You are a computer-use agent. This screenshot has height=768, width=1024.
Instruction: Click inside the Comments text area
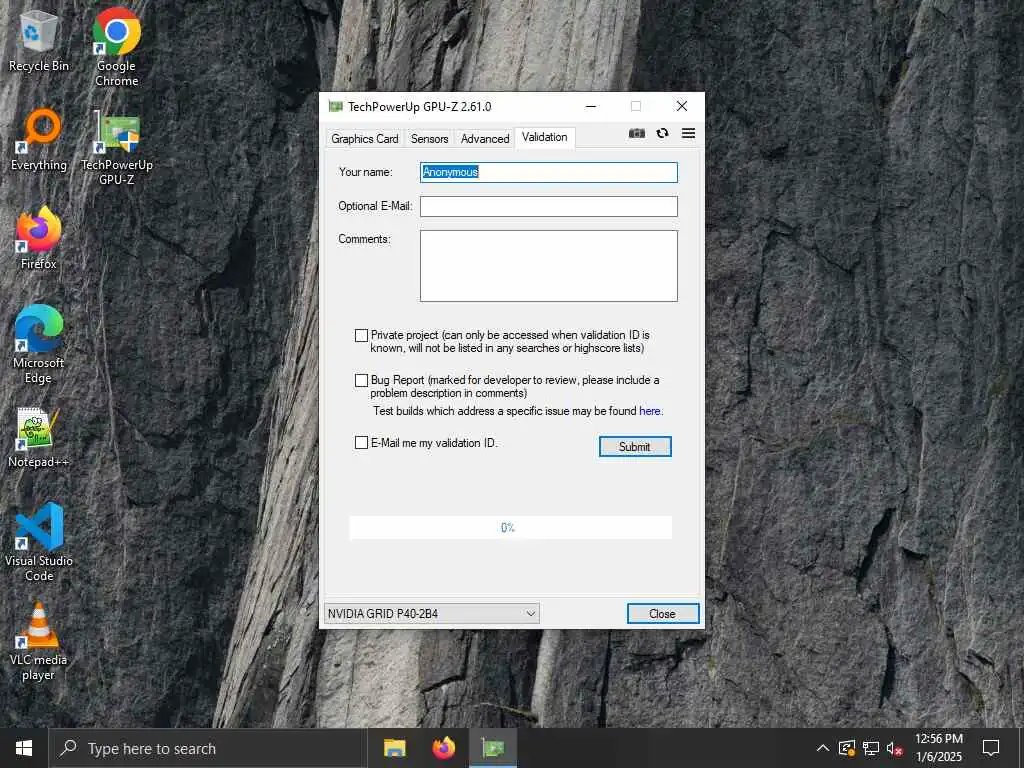click(x=549, y=266)
